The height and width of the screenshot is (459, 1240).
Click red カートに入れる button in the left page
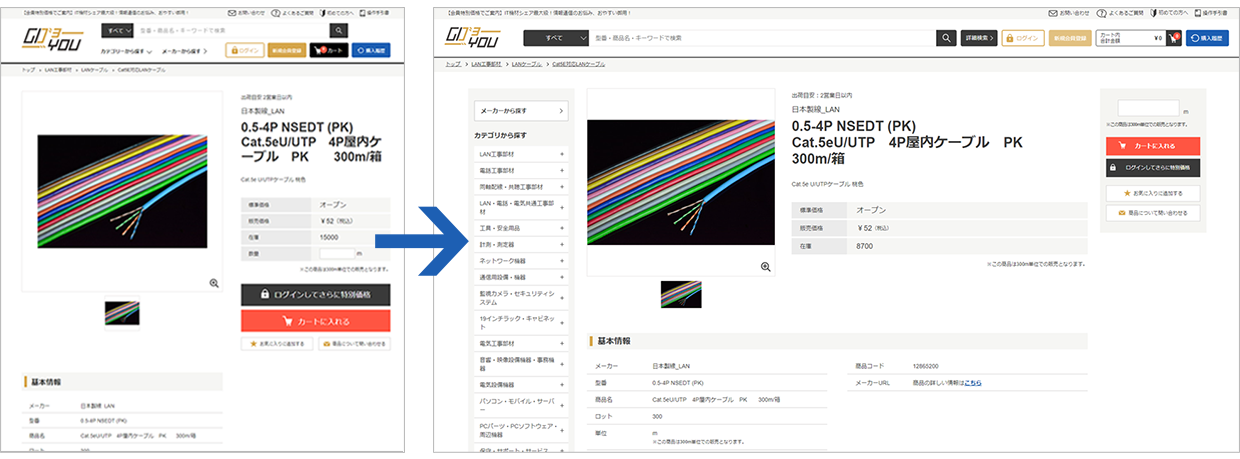coord(315,321)
